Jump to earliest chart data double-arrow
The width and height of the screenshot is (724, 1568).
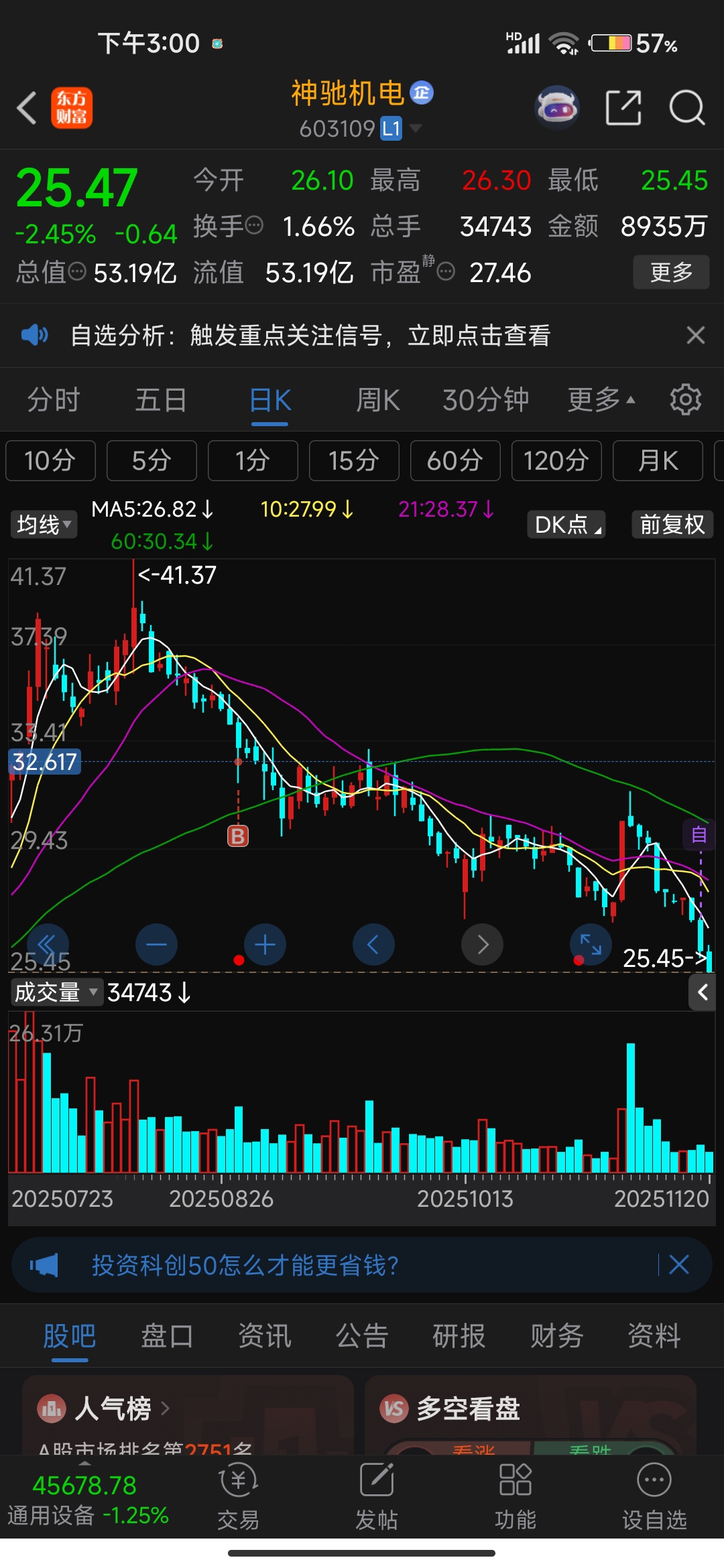pyautogui.click(x=48, y=945)
